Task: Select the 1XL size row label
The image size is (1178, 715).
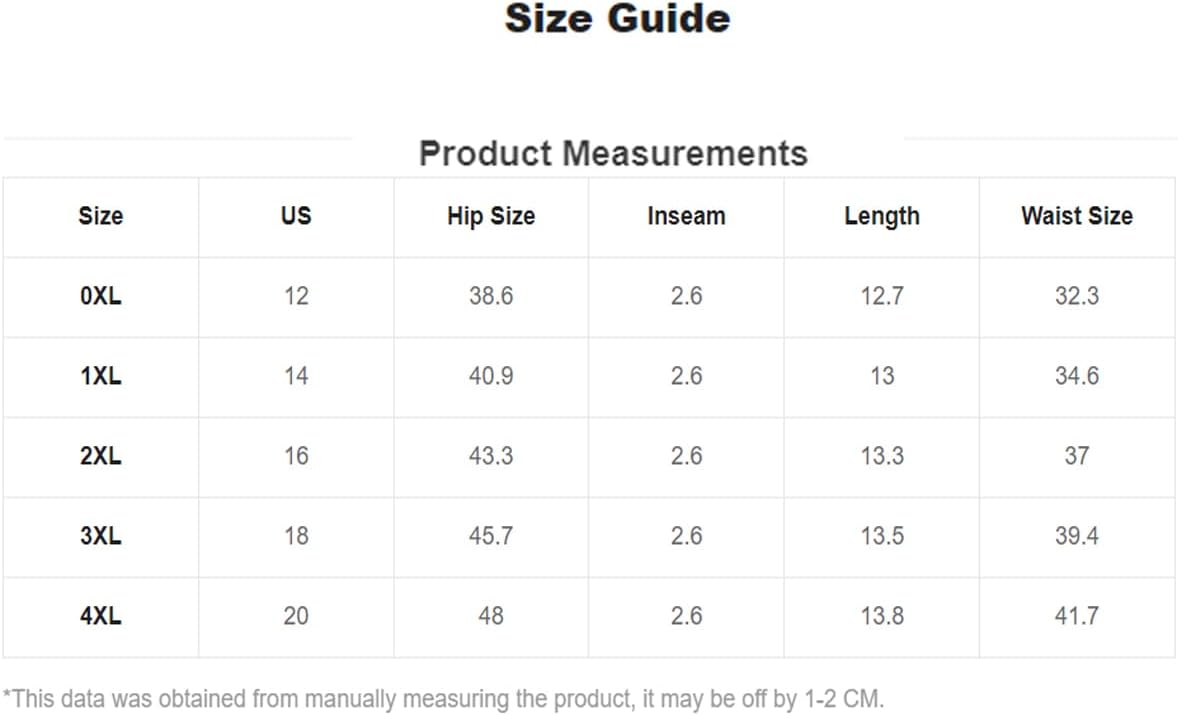Action: click(101, 376)
